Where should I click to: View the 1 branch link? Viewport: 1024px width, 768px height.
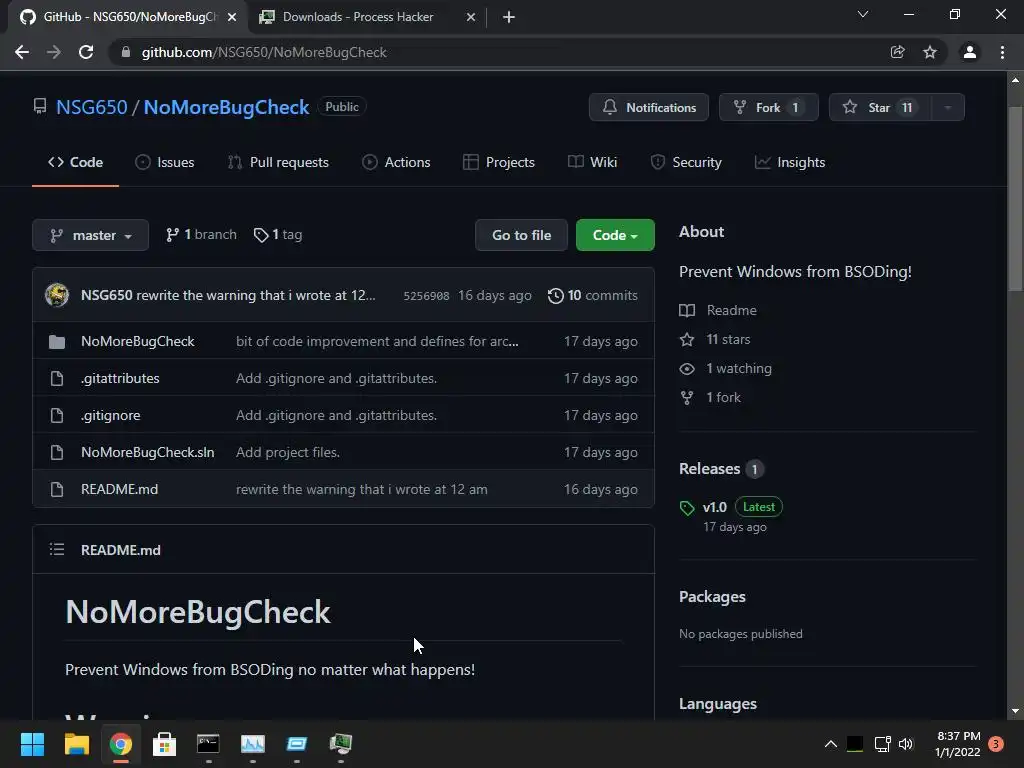pyautogui.click(x=201, y=234)
